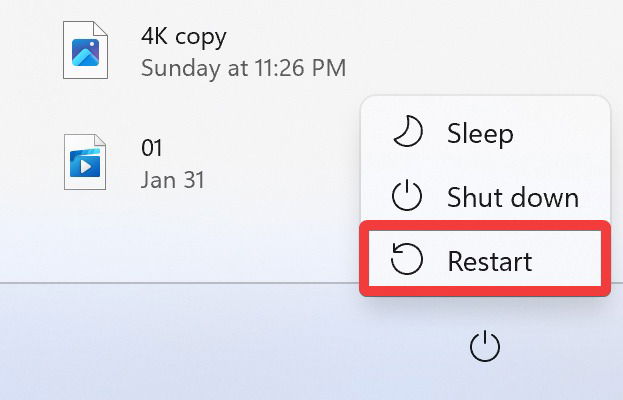The height and width of the screenshot is (400, 623).
Task: Click the circular arrow Restart icon
Action: point(406,259)
